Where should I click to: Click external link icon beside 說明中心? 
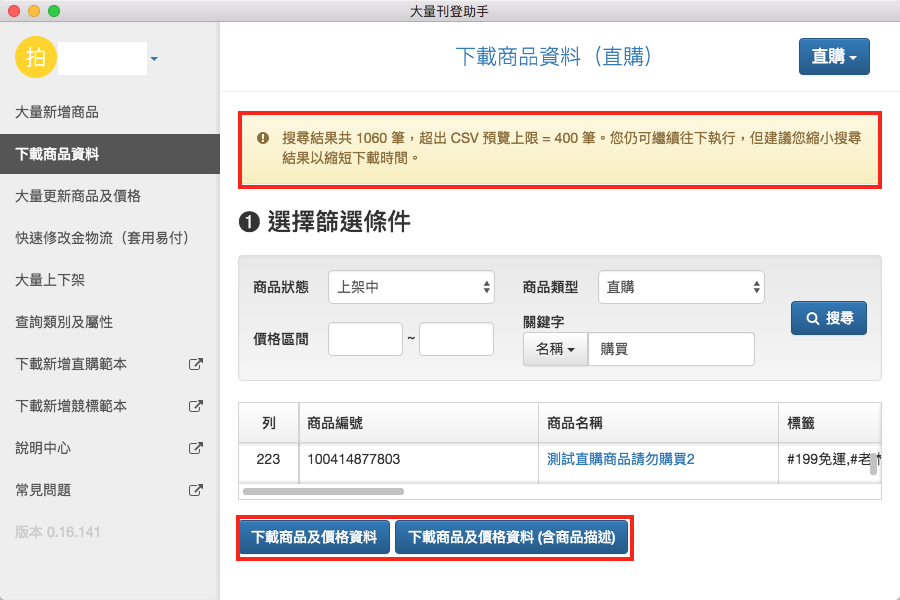point(196,449)
